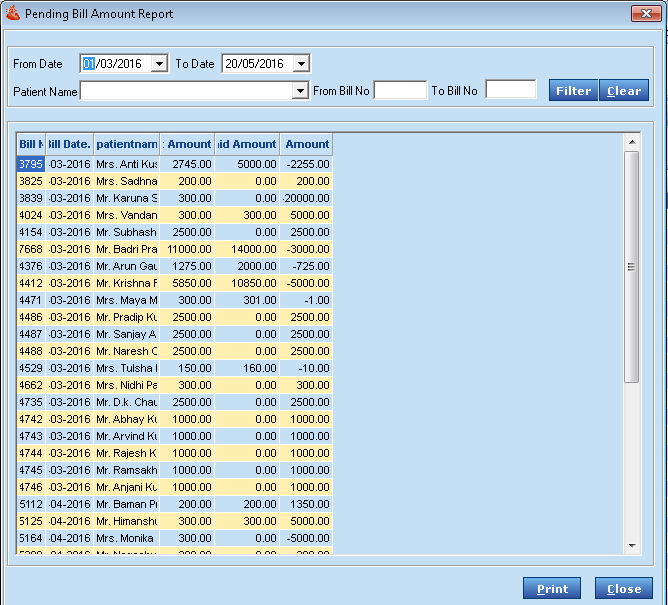Viewport: 668px width, 605px height.
Task: Open the From Date calendar dropdown
Action: pyautogui.click(x=159, y=64)
